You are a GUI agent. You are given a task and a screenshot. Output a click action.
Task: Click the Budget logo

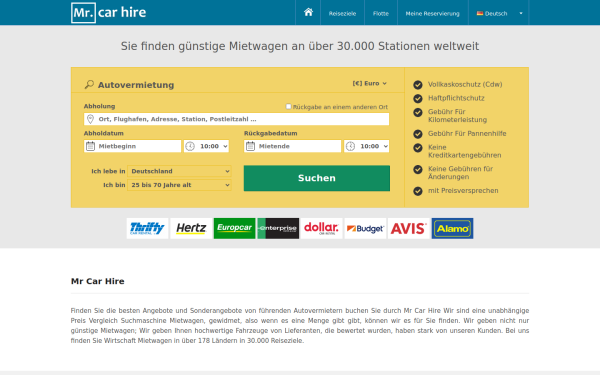click(x=365, y=228)
